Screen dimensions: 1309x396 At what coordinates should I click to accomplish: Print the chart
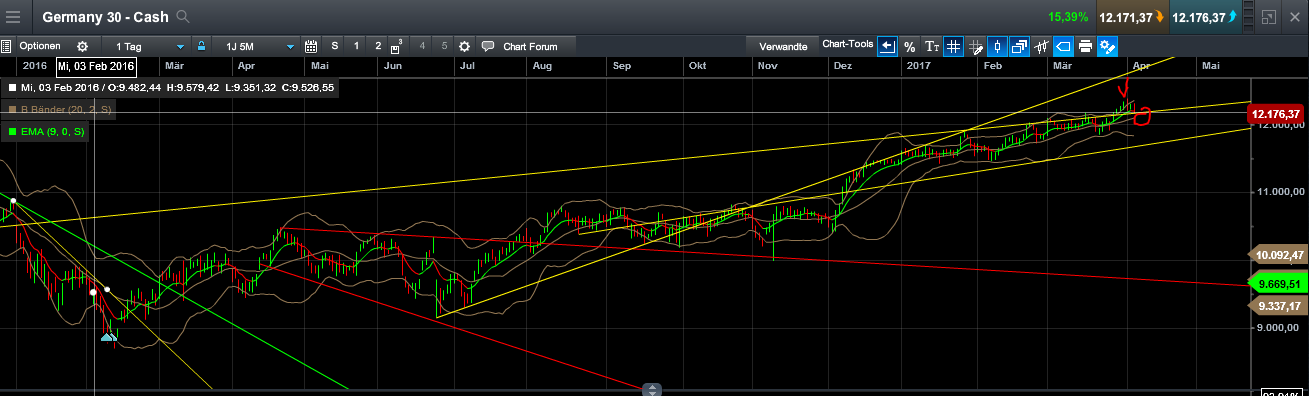tap(1085, 47)
